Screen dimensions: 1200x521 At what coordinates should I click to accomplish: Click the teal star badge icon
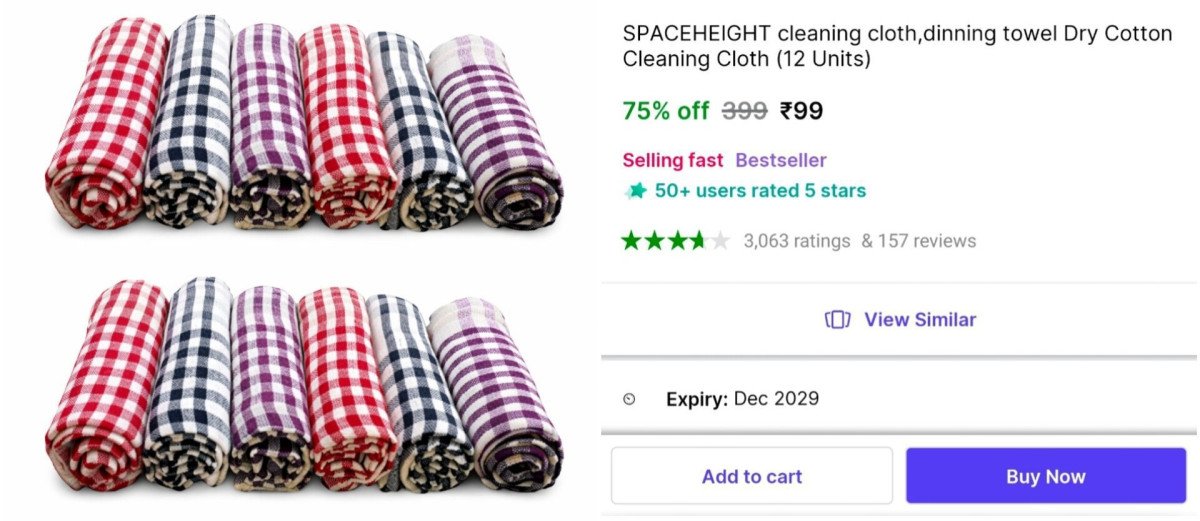[635, 191]
